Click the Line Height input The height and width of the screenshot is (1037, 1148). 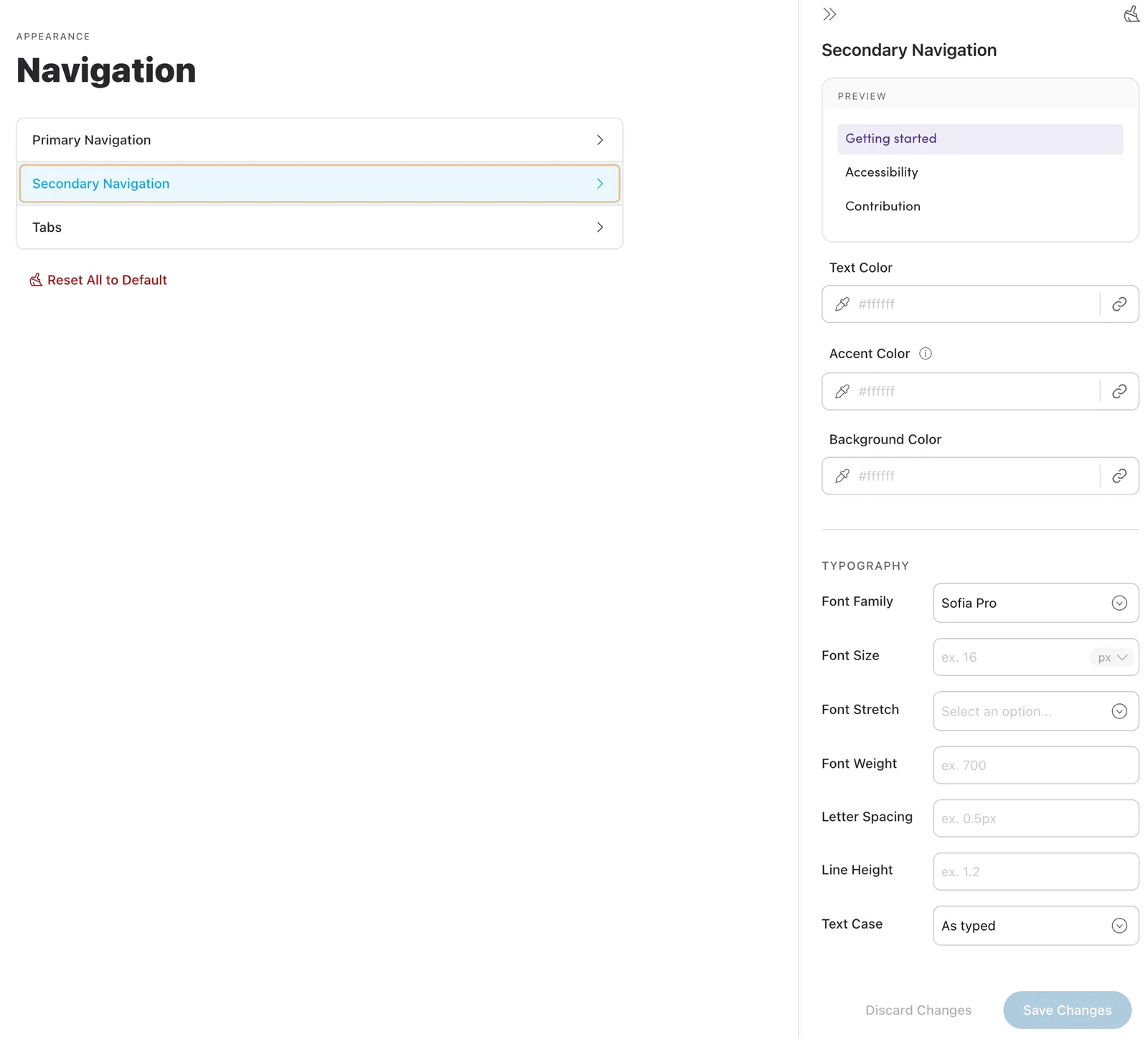tap(1035, 872)
